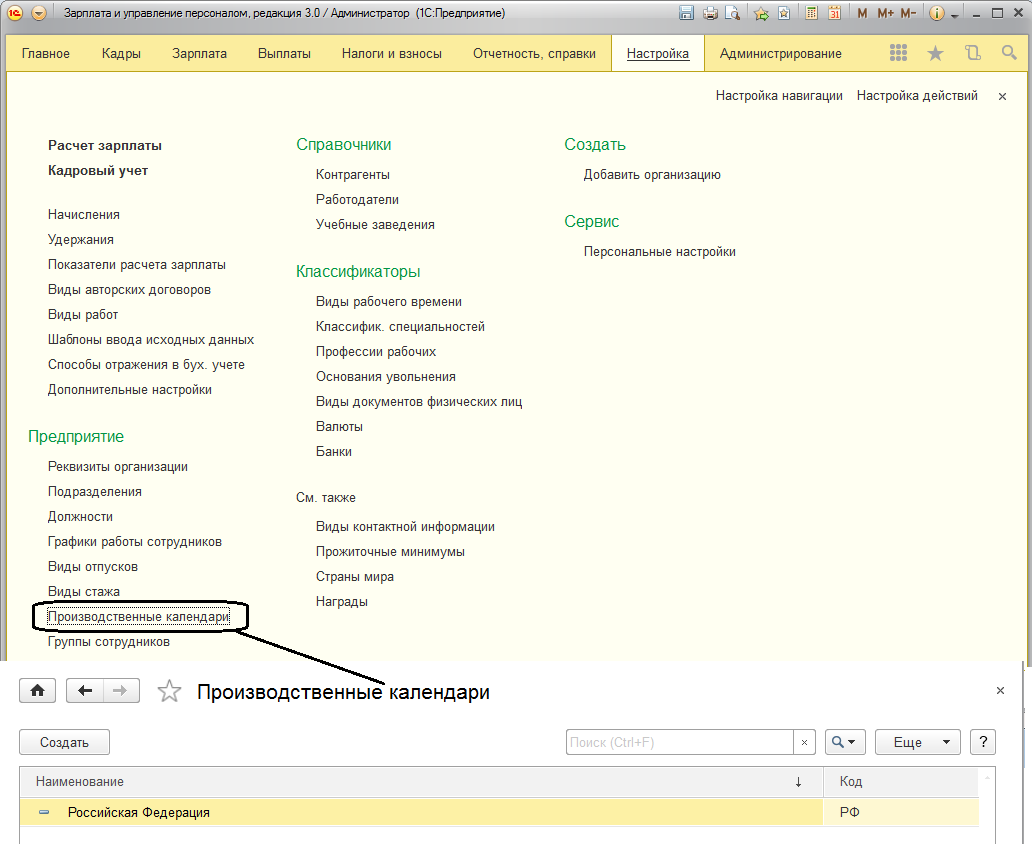Screen dimensions: 1032x844
Task: Select the Российская Федерация row
Action: (139, 813)
